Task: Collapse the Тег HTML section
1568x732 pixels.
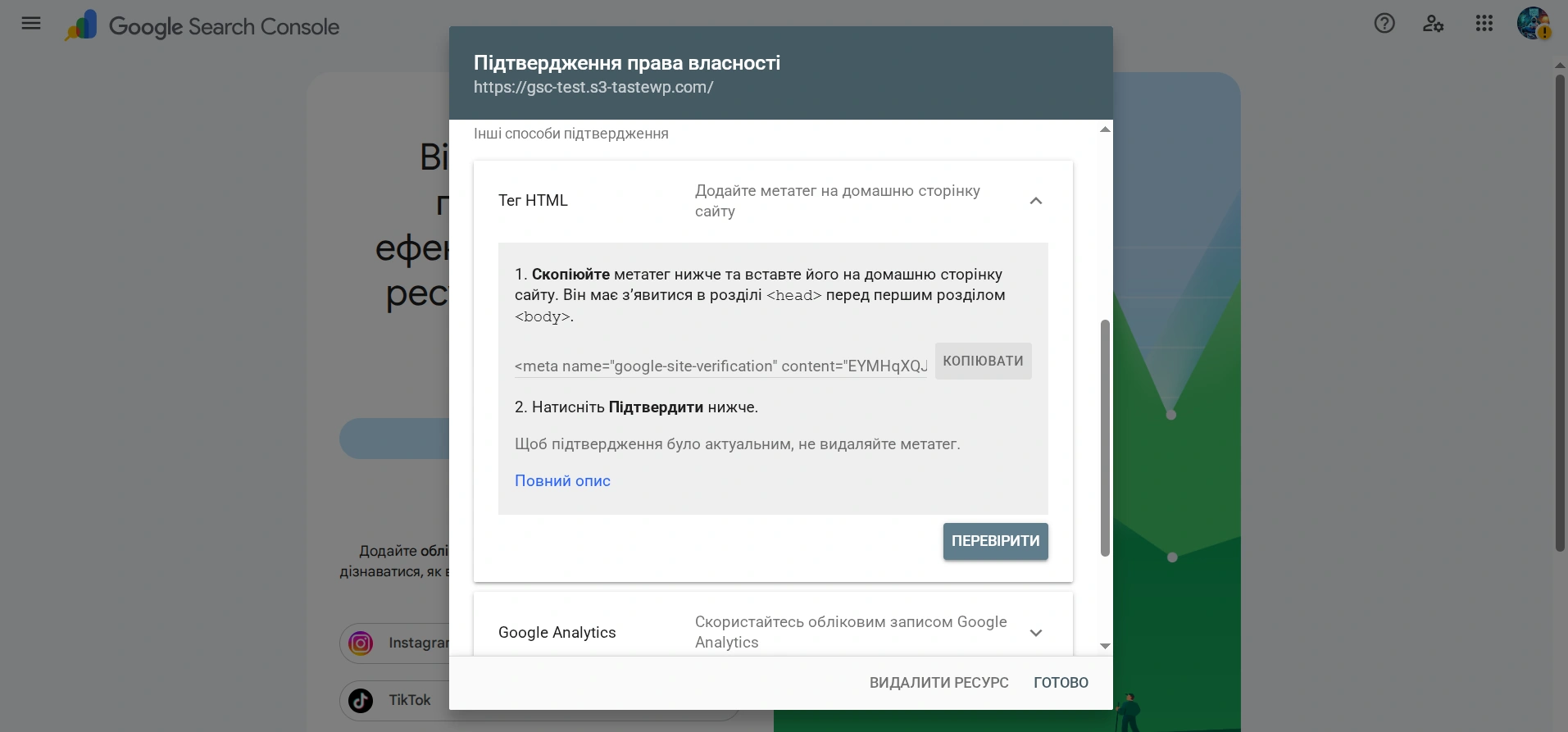Action: point(1036,201)
